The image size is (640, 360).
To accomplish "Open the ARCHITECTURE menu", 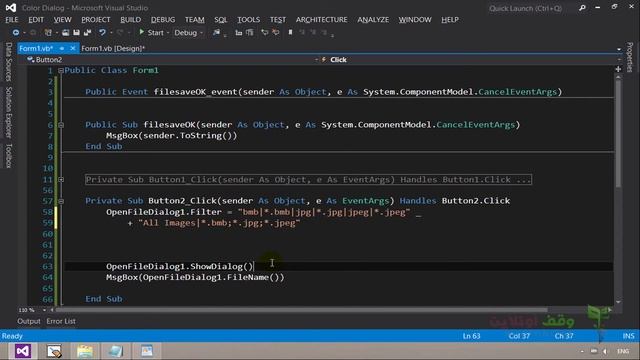I will [322, 20].
